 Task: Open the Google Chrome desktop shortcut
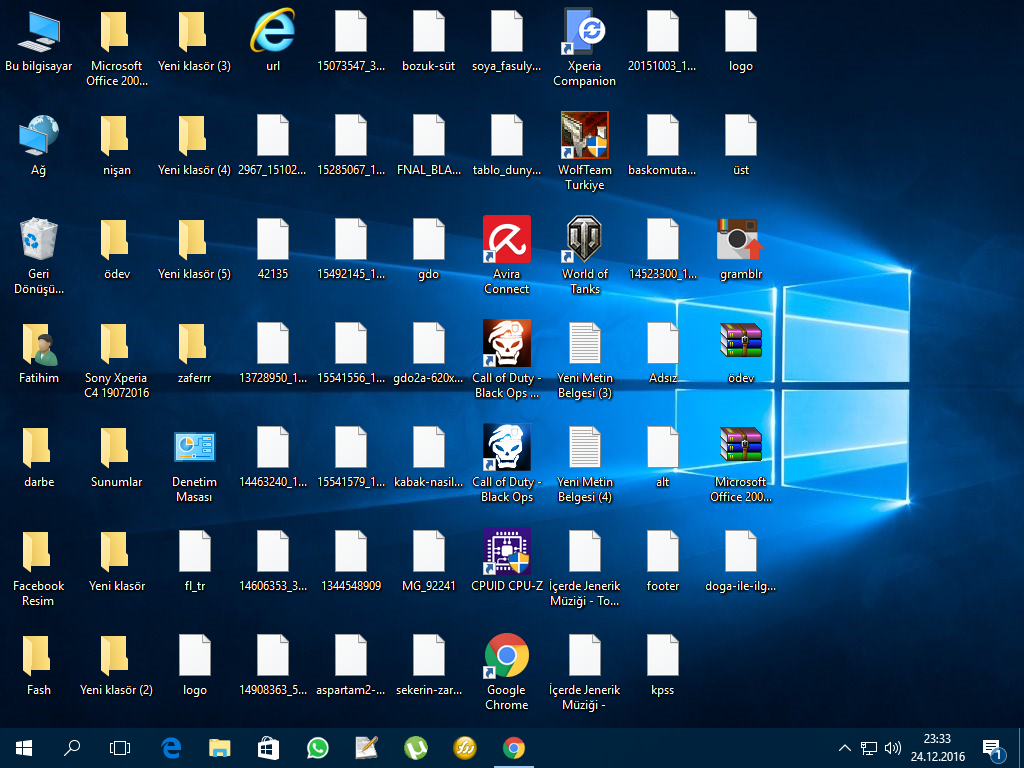[x=506, y=656]
